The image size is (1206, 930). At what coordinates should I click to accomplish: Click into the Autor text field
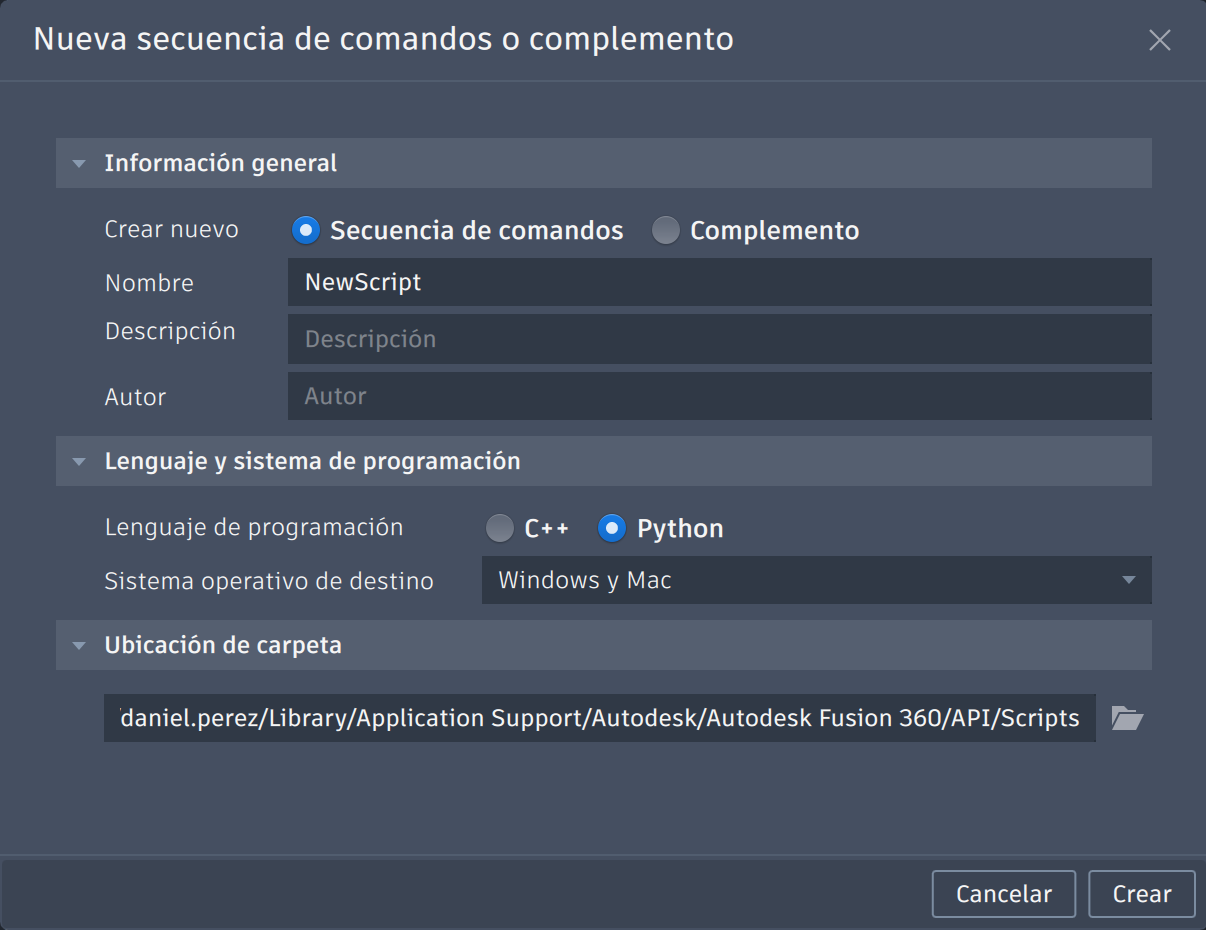719,396
